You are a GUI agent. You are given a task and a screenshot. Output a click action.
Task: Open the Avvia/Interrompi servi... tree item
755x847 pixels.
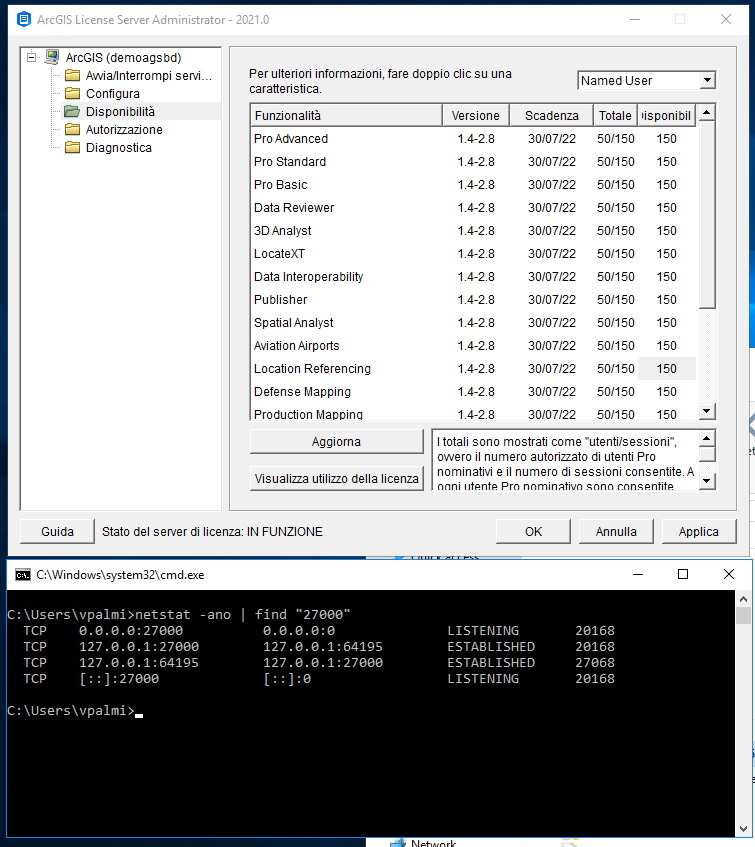coord(149,76)
